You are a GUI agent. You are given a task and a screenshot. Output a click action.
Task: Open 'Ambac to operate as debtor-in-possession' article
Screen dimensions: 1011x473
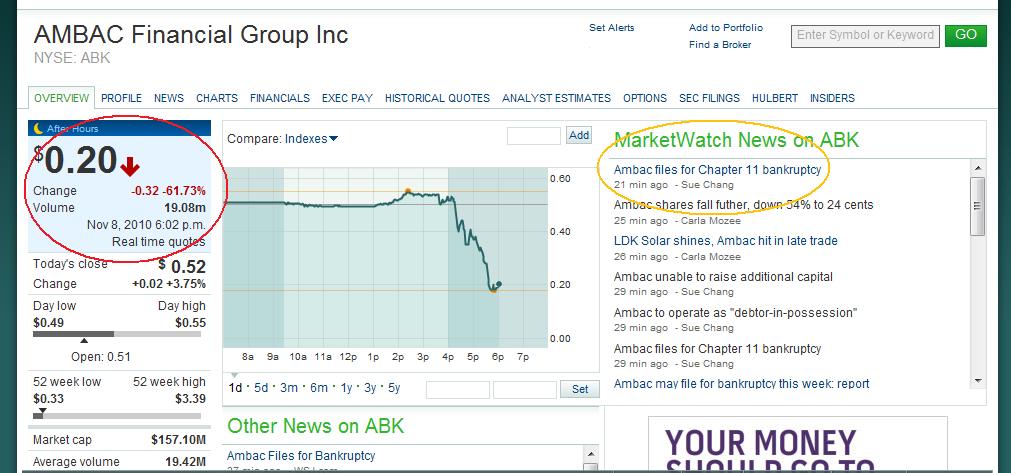[x=735, y=313]
